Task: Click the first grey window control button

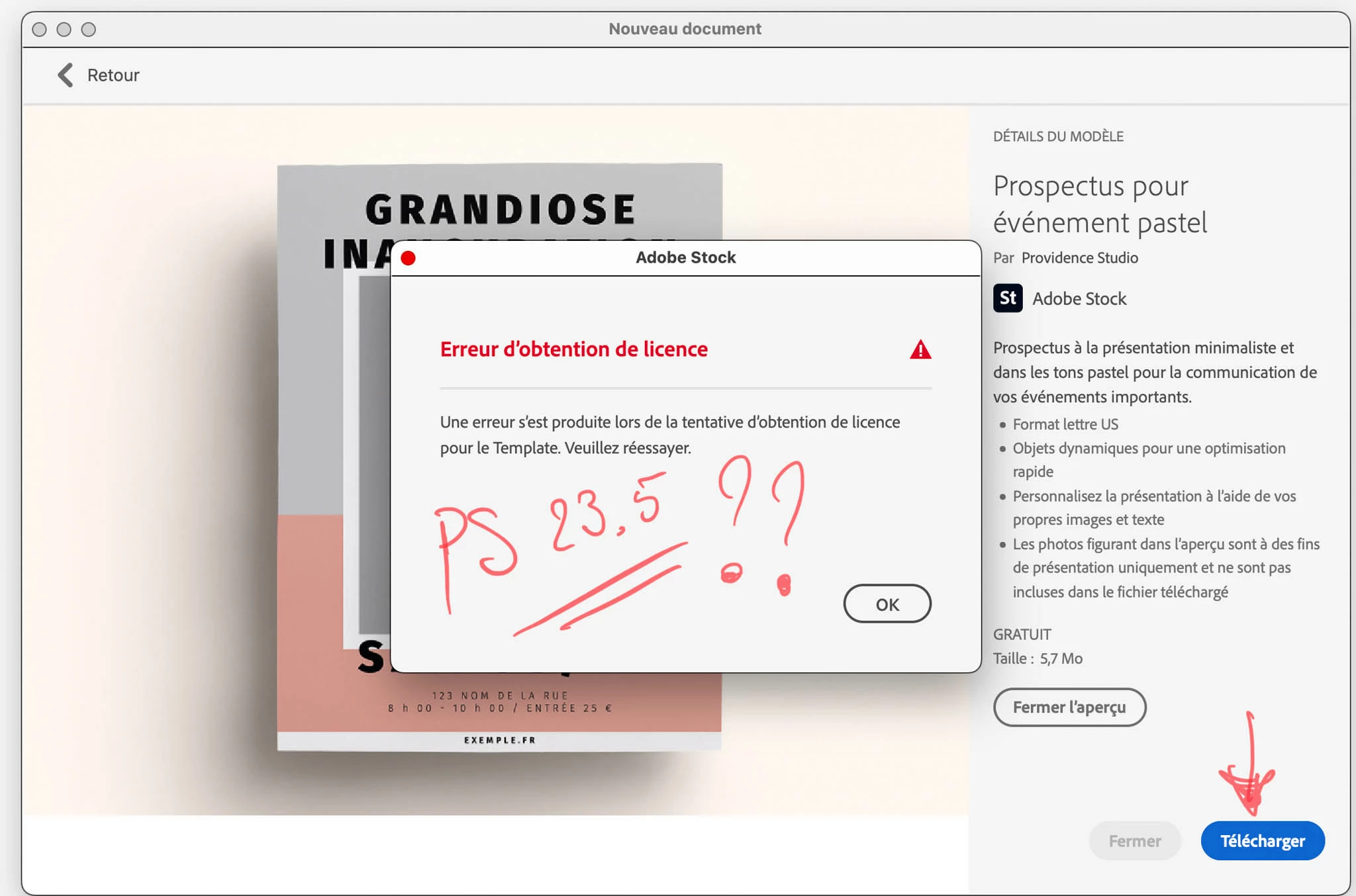Action: tap(39, 30)
